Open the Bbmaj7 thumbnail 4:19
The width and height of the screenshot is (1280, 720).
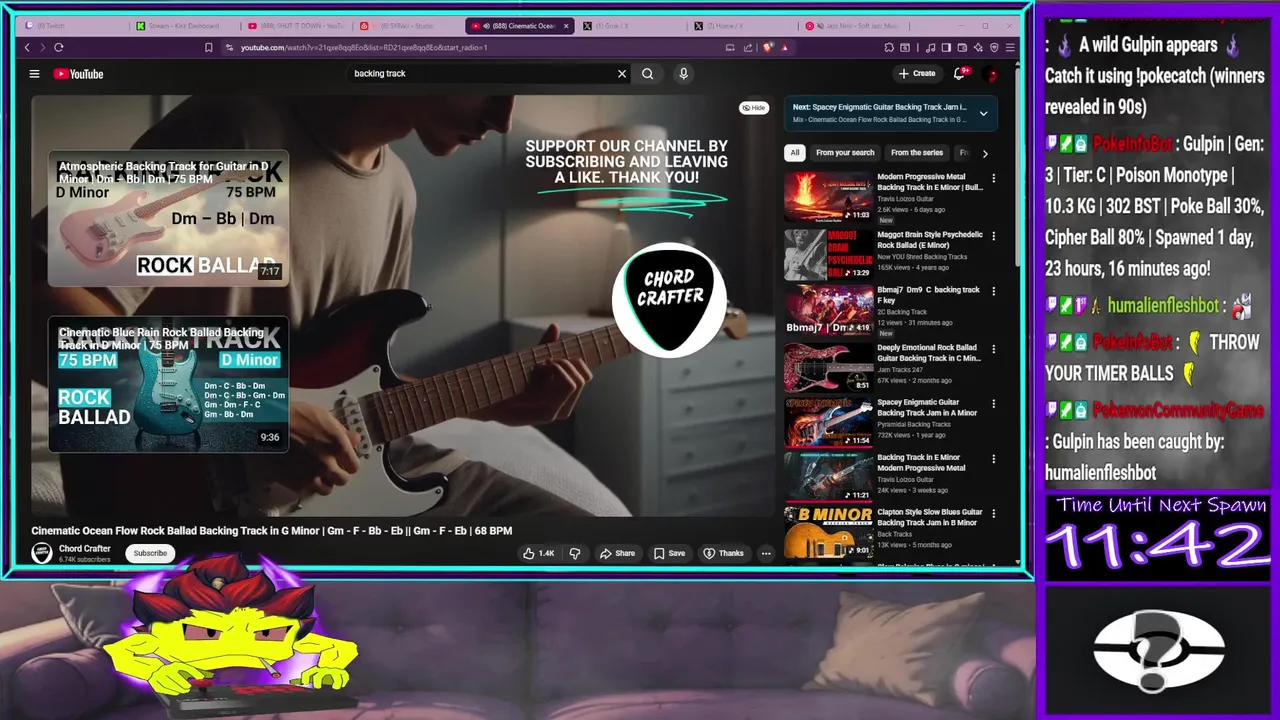(x=828, y=309)
